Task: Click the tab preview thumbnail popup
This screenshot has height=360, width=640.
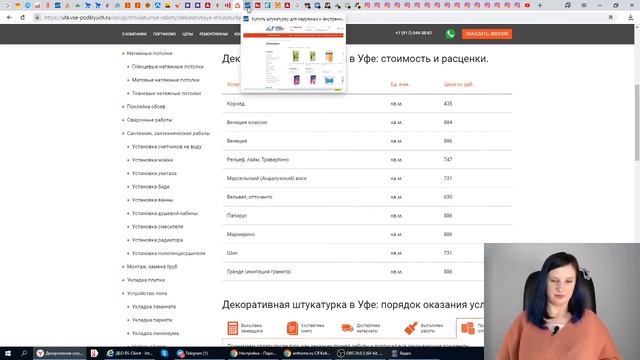Action: (x=293, y=53)
